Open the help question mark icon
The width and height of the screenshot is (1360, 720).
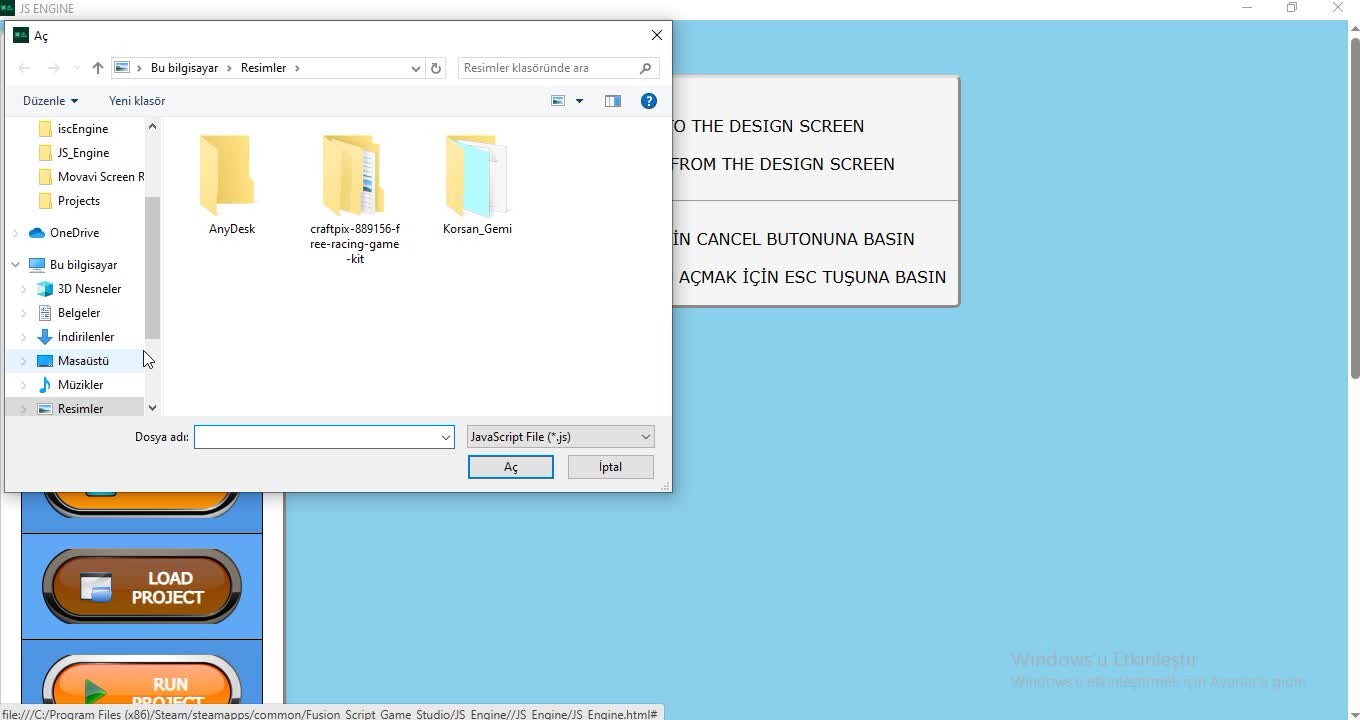[648, 101]
